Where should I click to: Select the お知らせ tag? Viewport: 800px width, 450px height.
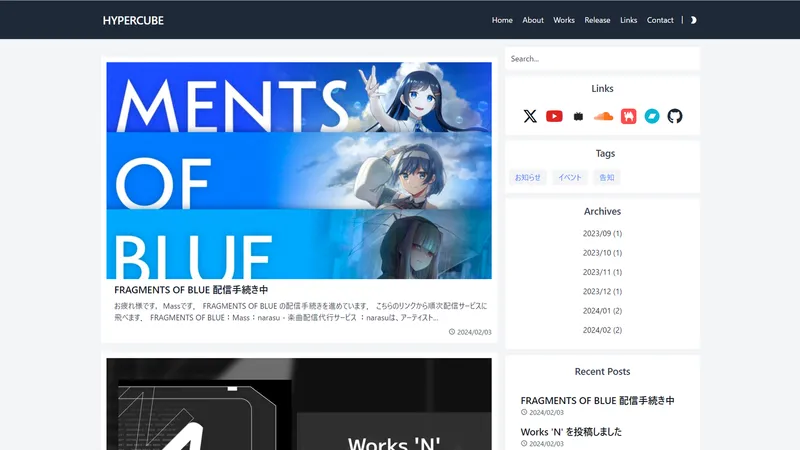(x=528, y=178)
